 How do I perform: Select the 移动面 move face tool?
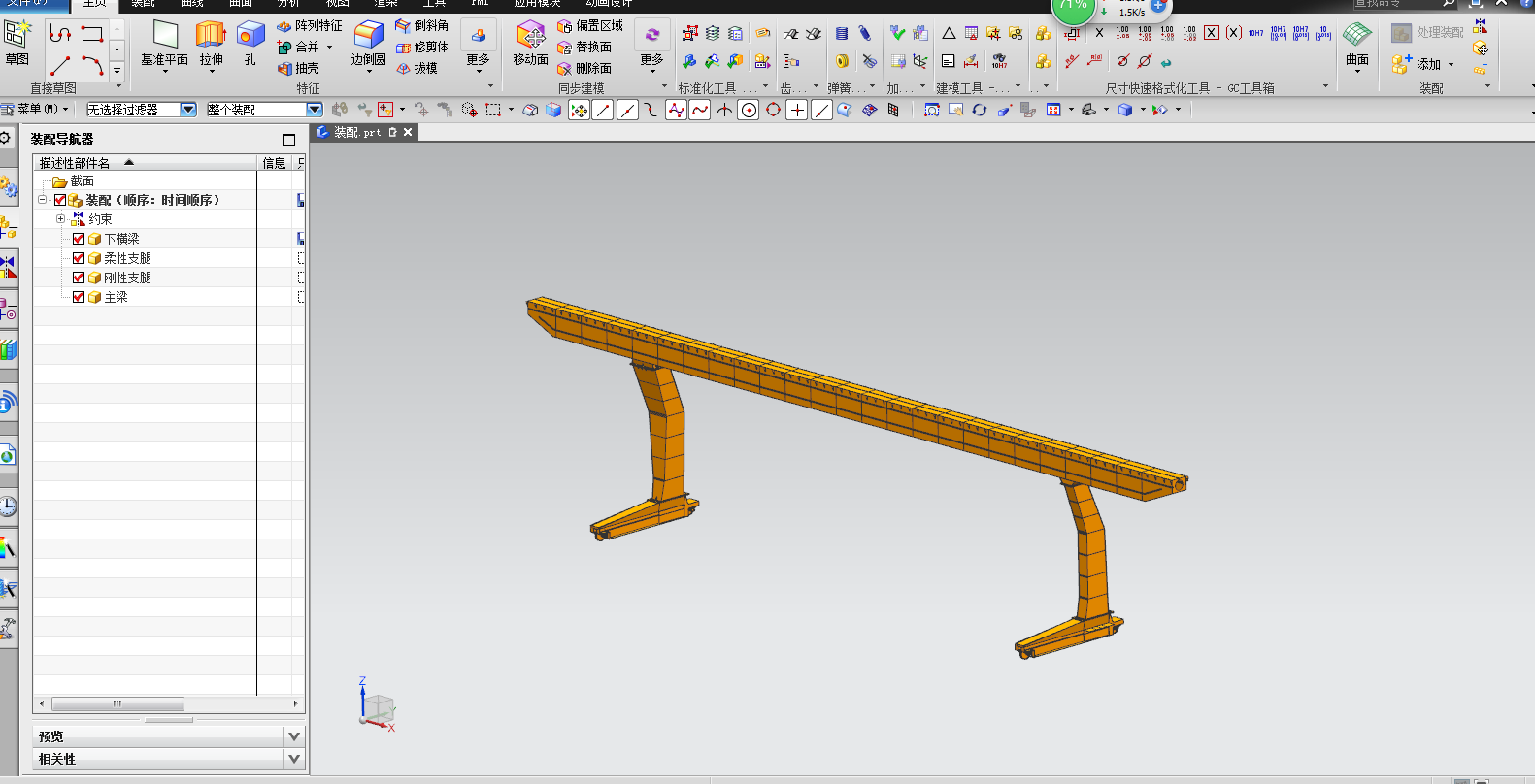530,45
